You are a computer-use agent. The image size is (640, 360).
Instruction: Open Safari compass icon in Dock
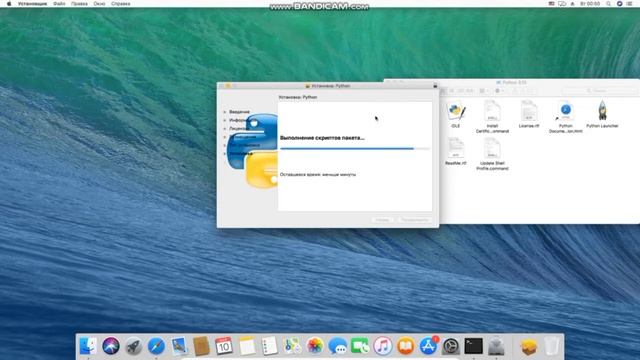coord(156,346)
